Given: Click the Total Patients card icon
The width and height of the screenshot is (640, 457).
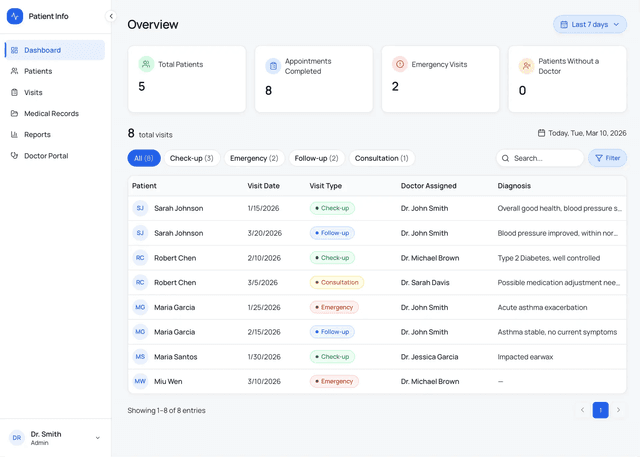Looking at the screenshot, I should (146, 64).
